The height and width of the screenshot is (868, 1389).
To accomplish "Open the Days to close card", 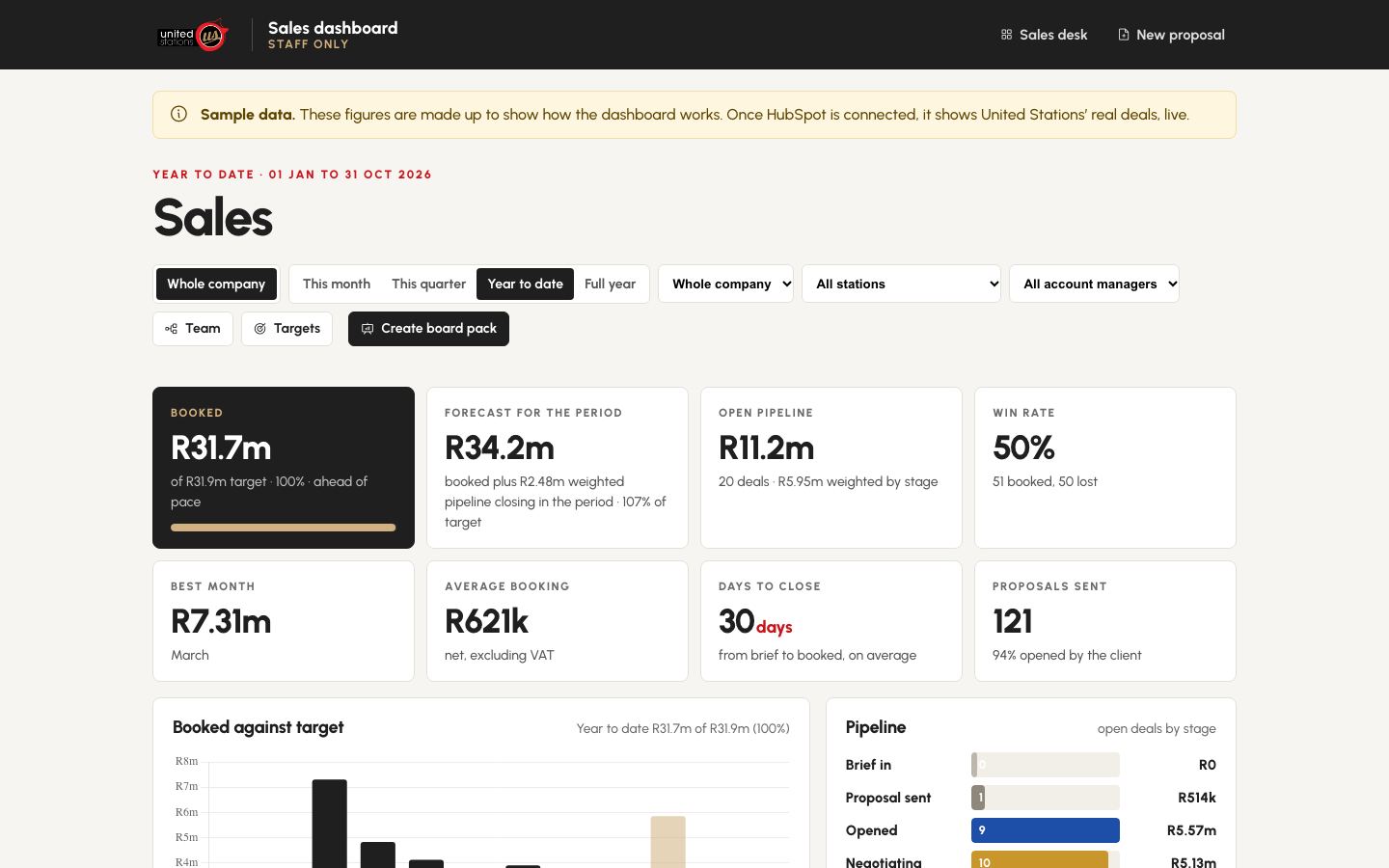I will 831,621.
